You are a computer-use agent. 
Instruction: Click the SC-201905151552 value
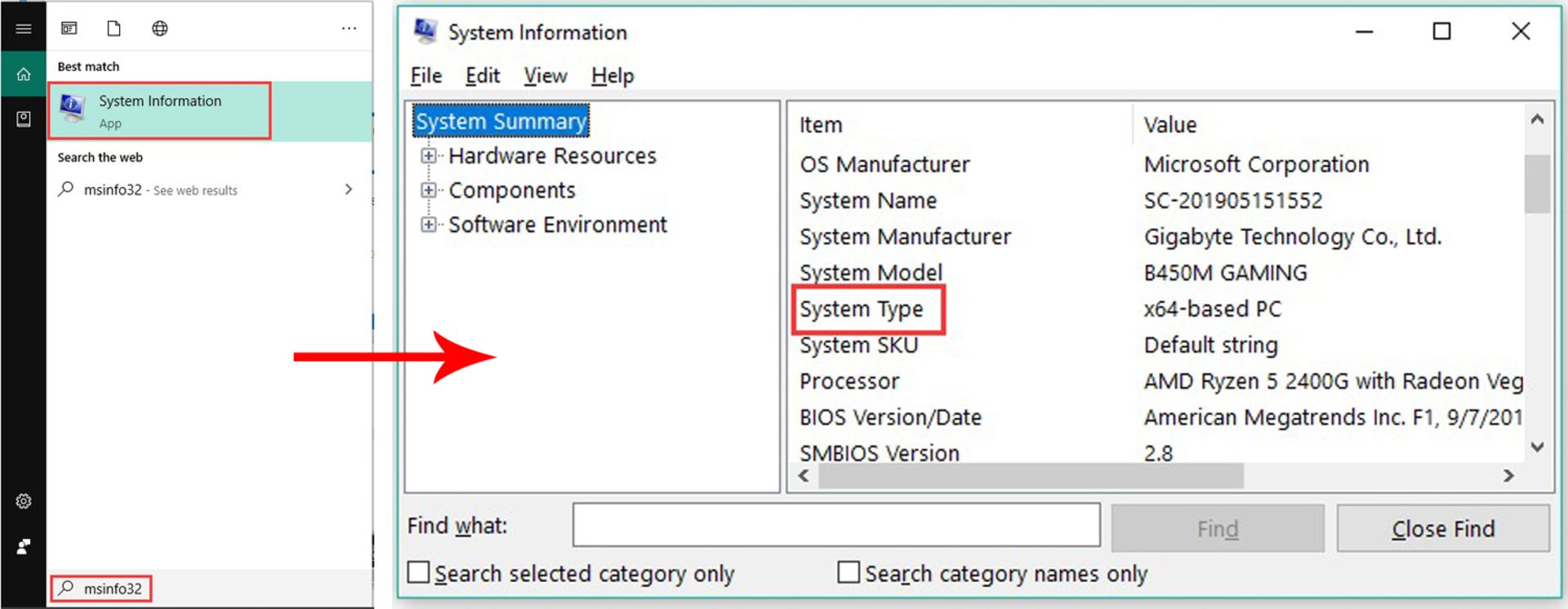coord(1233,200)
